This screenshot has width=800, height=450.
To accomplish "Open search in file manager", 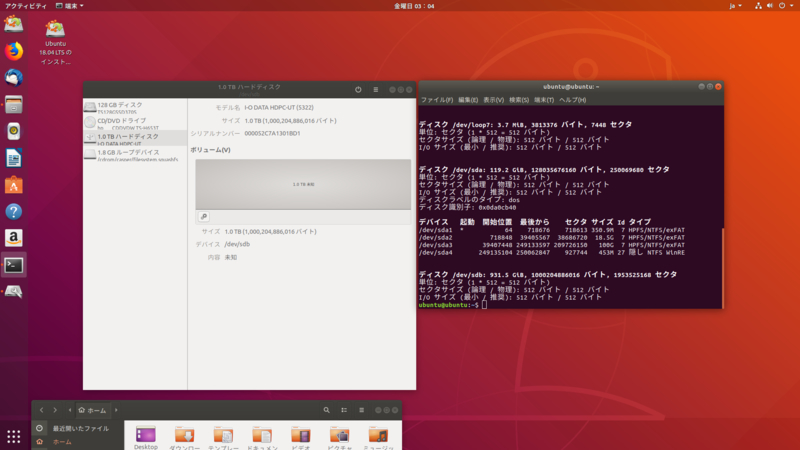I will coord(327,410).
